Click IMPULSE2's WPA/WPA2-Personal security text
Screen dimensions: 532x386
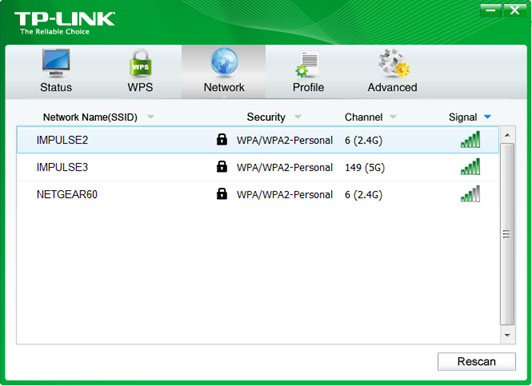coord(284,140)
